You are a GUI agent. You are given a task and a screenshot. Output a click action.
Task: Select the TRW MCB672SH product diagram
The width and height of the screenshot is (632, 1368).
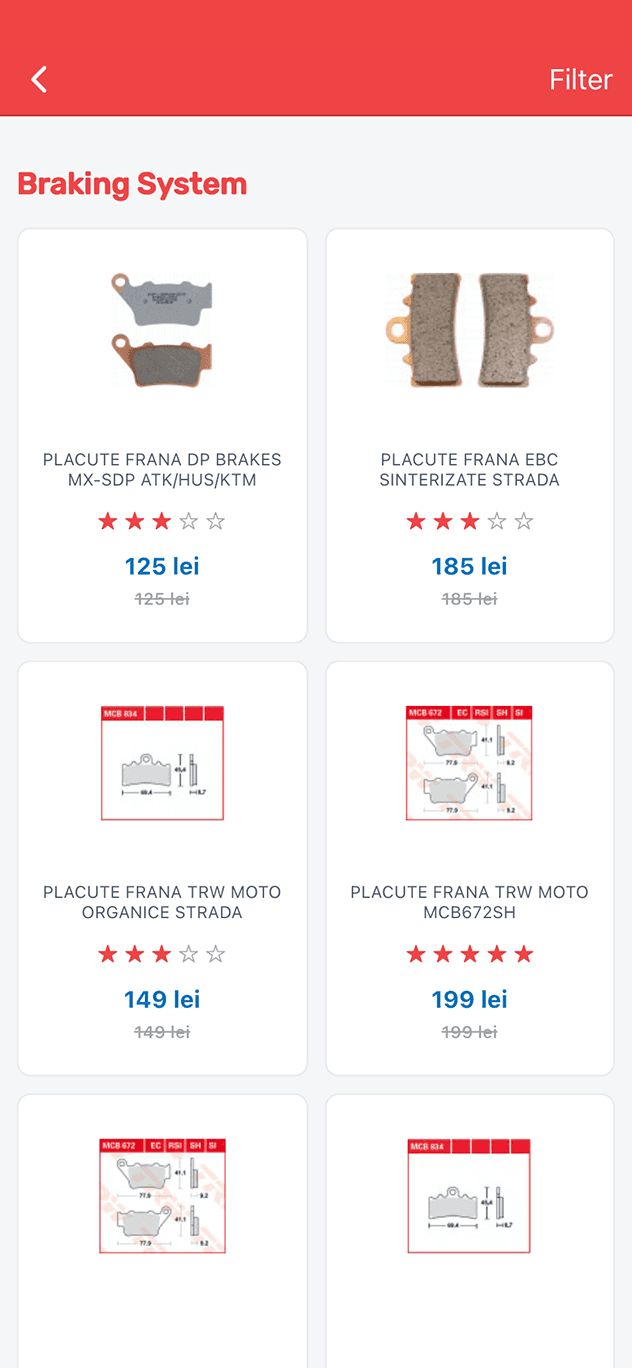[470, 763]
